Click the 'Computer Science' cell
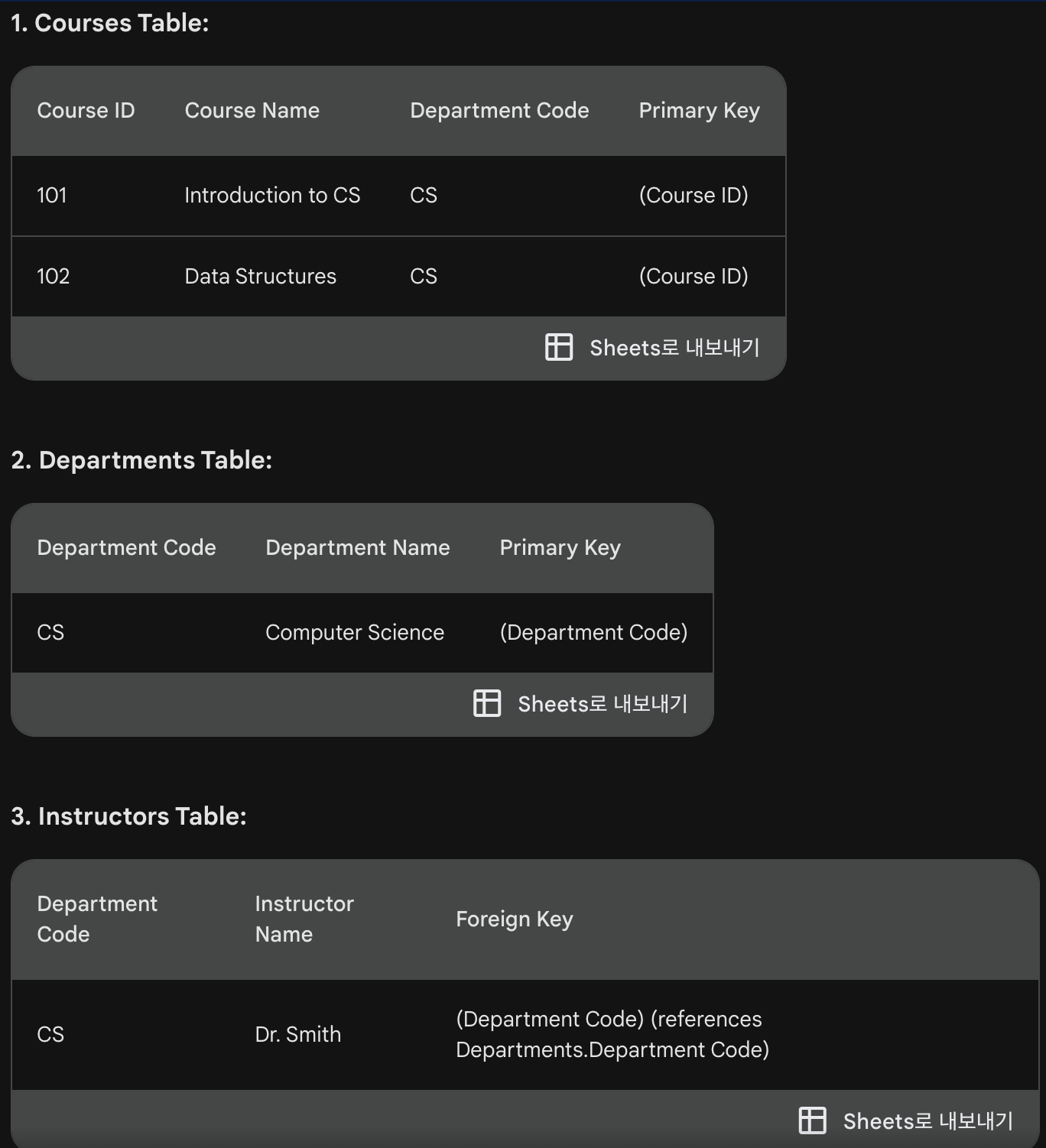The height and width of the screenshot is (1148, 1046). pos(355,633)
